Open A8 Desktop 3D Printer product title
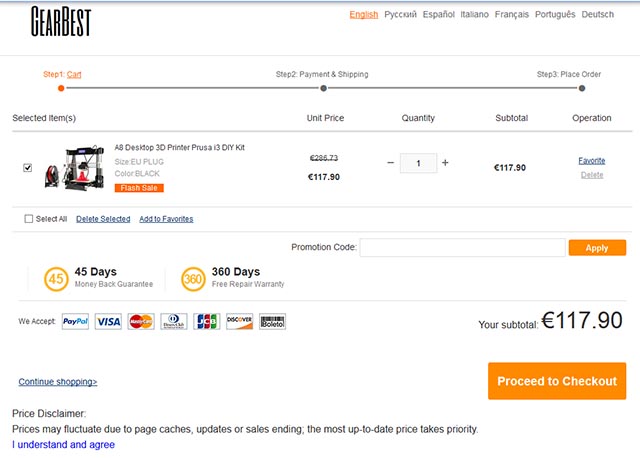Image resolution: width=640 pixels, height=458 pixels. pos(180,147)
